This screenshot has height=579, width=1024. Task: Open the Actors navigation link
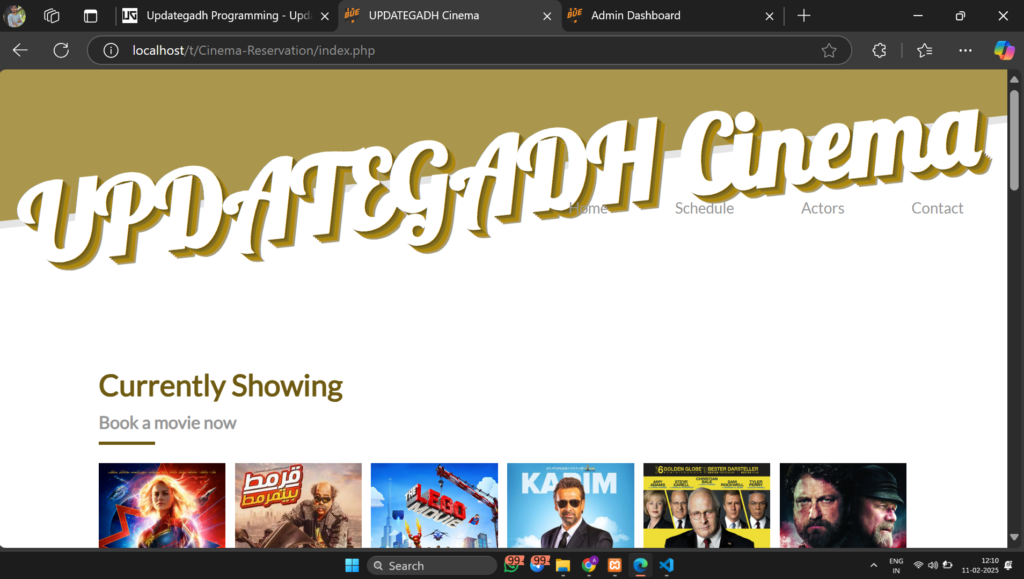(x=822, y=208)
